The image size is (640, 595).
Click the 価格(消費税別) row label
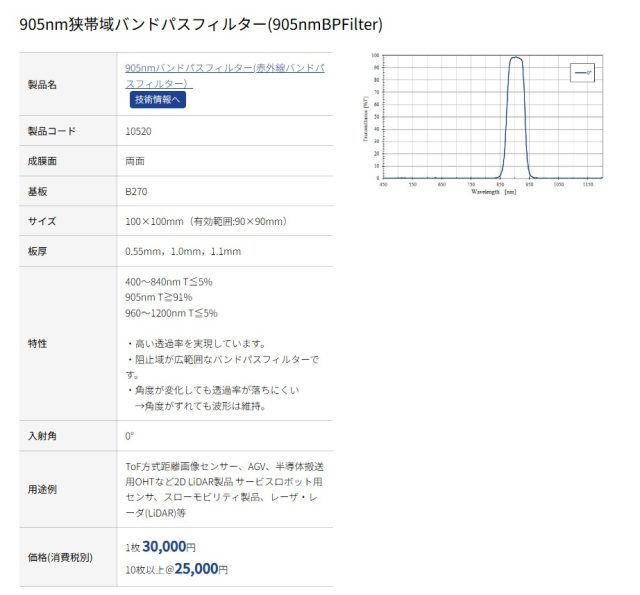60,556
